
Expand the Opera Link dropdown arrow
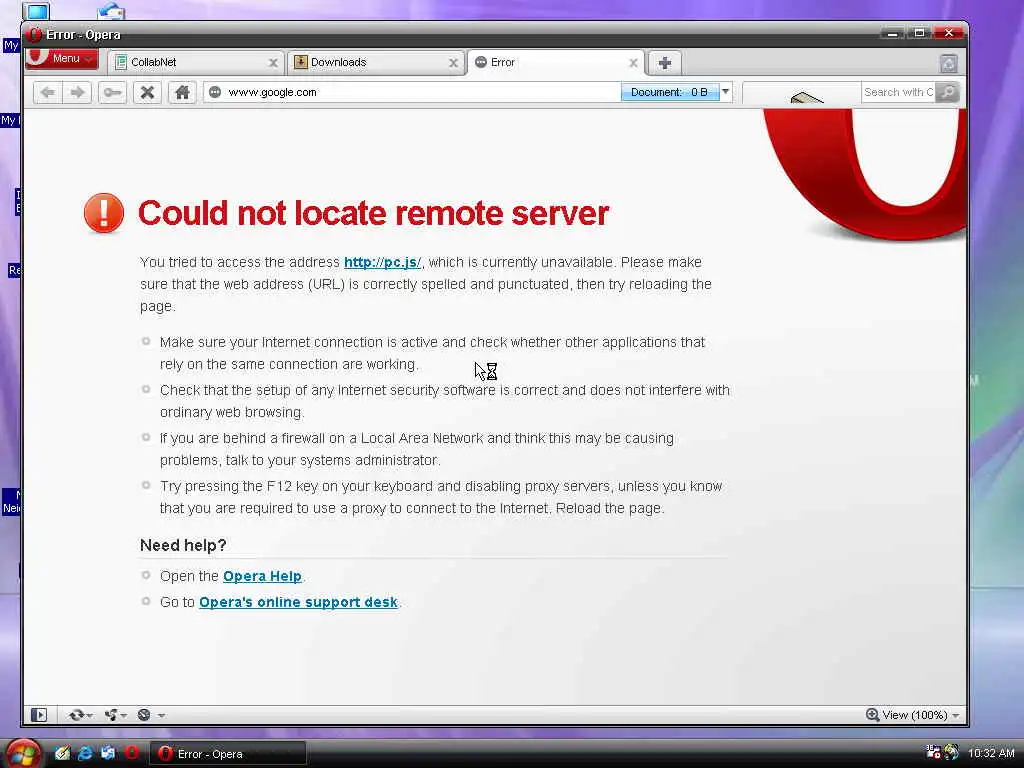[89, 716]
